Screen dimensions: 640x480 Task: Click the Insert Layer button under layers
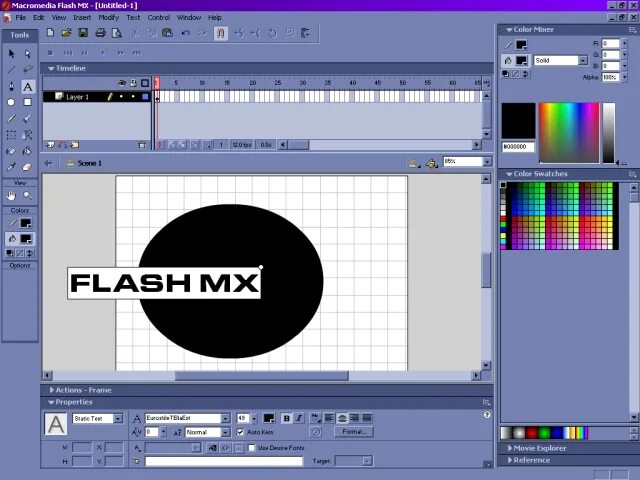click(x=50, y=145)
